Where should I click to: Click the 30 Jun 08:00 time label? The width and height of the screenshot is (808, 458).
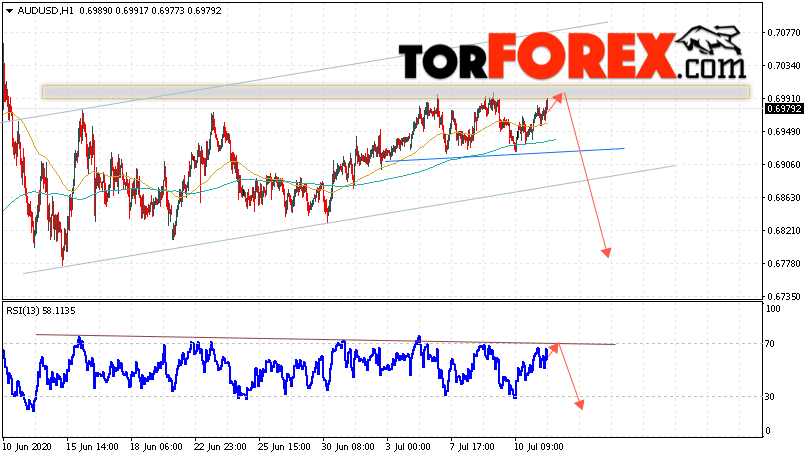click(x=348, y=447)
